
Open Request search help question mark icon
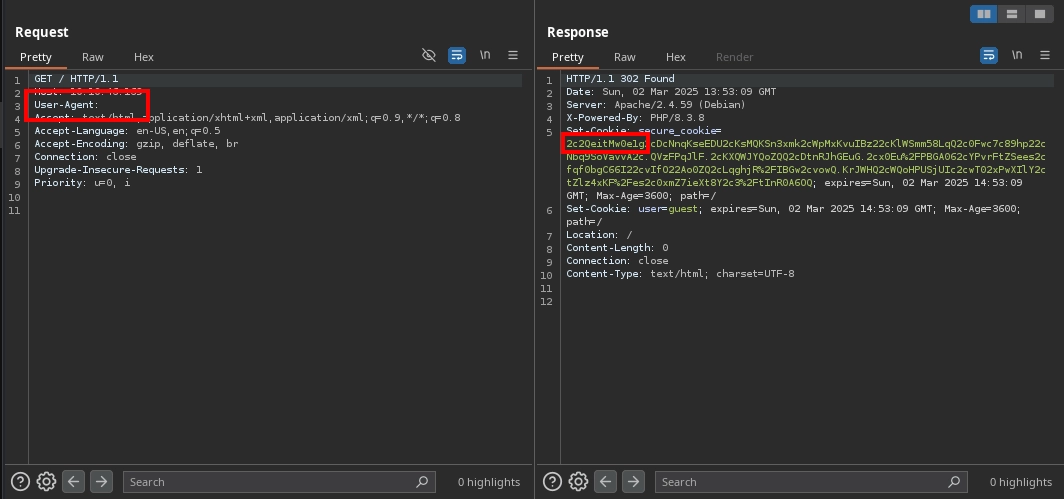click(20, 482)
